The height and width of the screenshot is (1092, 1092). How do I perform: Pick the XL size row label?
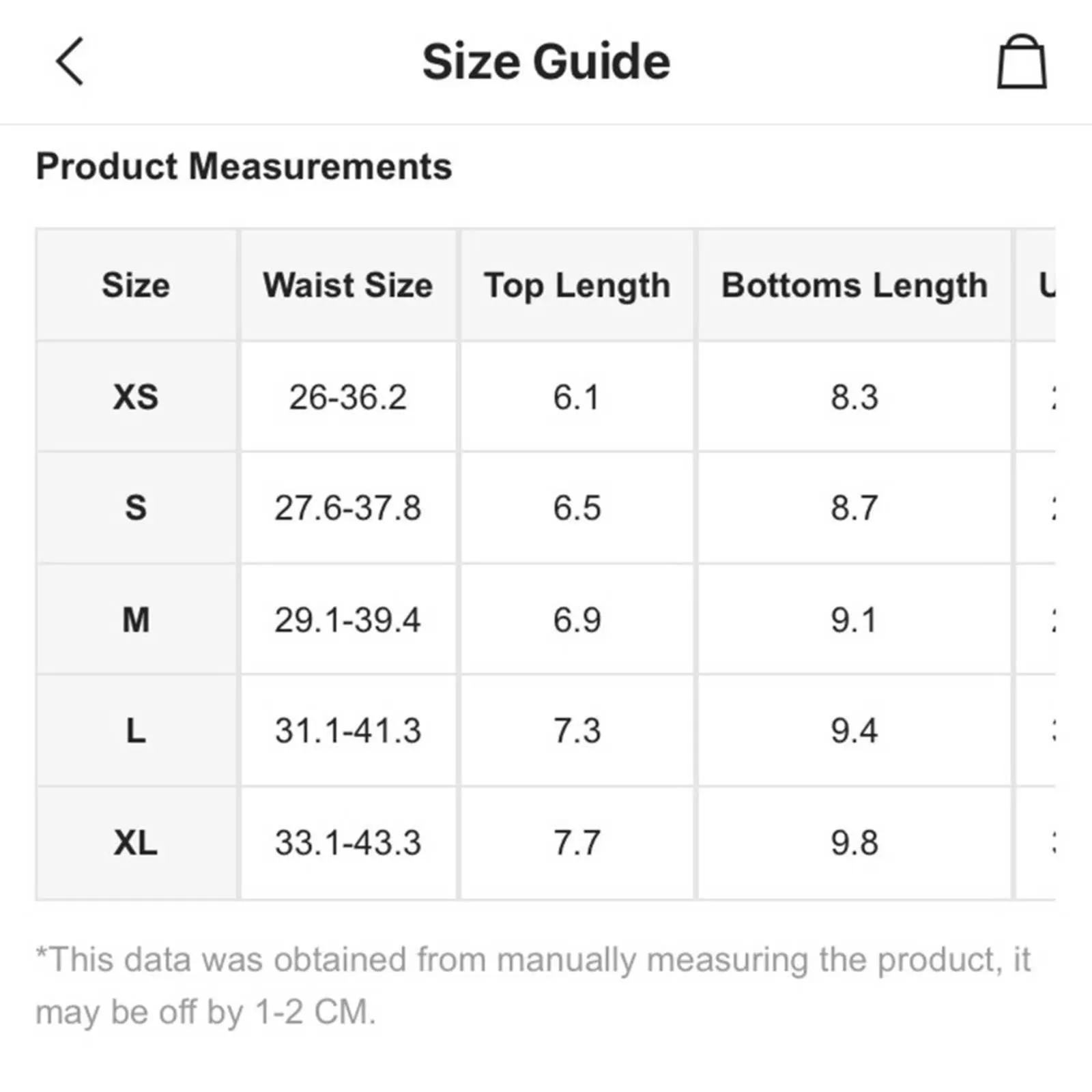pyautogui.click(x=136, y=843)
